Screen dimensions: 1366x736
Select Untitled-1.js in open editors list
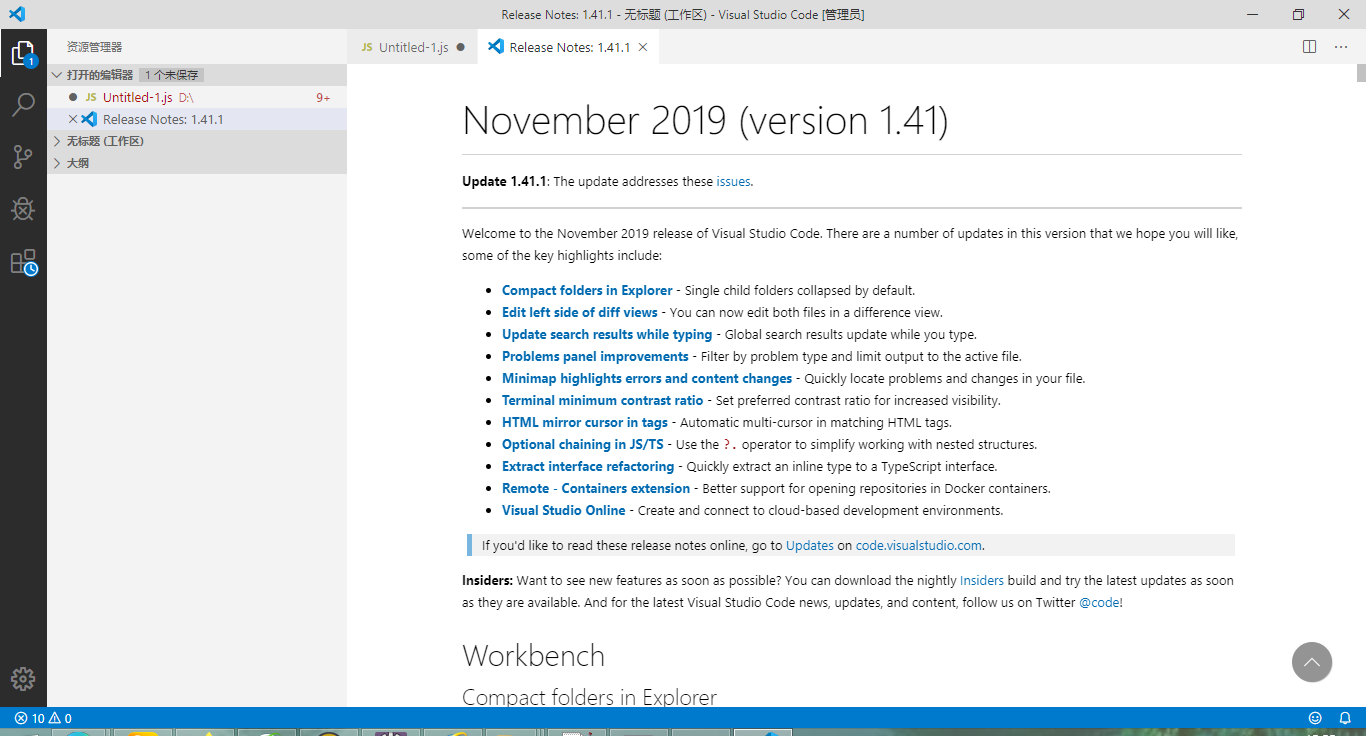(x=197, y=97)
